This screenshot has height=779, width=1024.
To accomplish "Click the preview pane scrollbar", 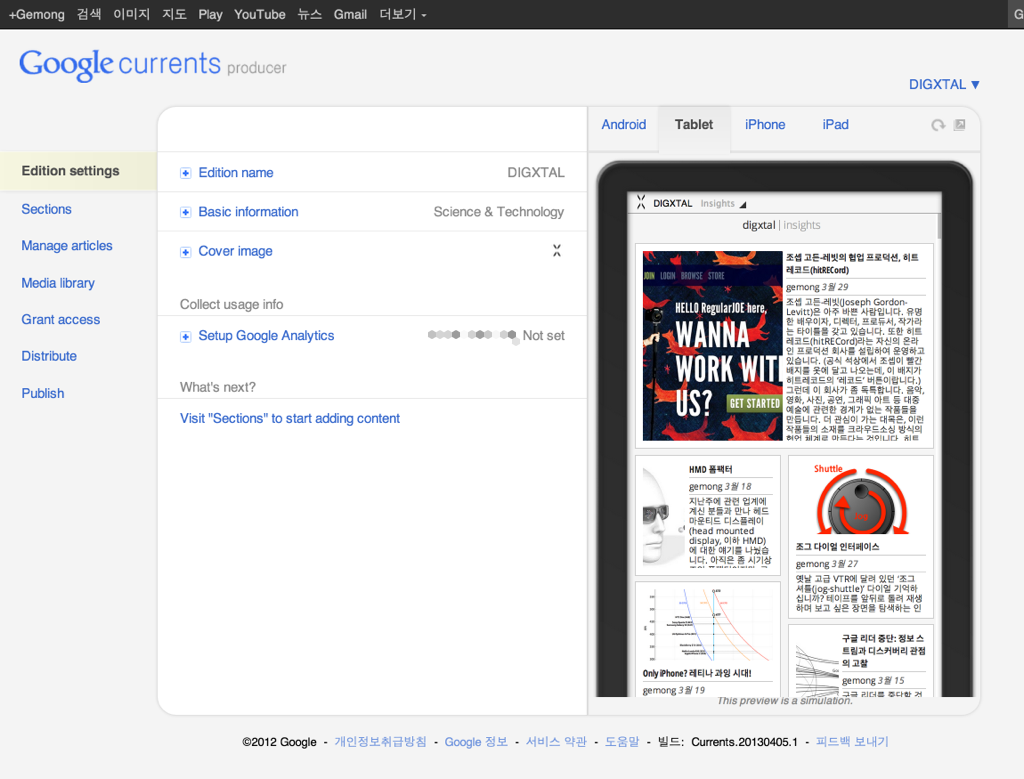I will 939,226.
